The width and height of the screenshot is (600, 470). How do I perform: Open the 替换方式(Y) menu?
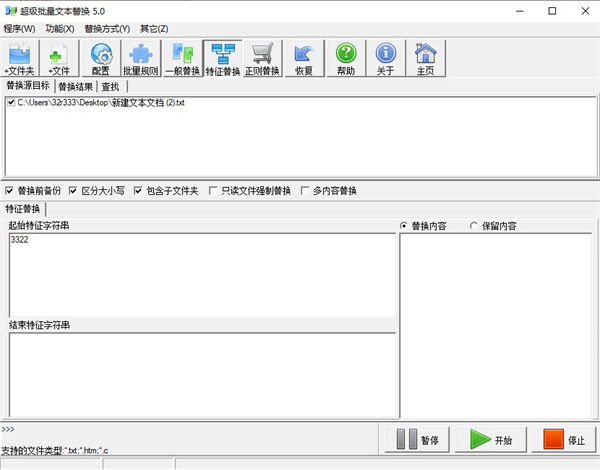click(x=111, y=28)
